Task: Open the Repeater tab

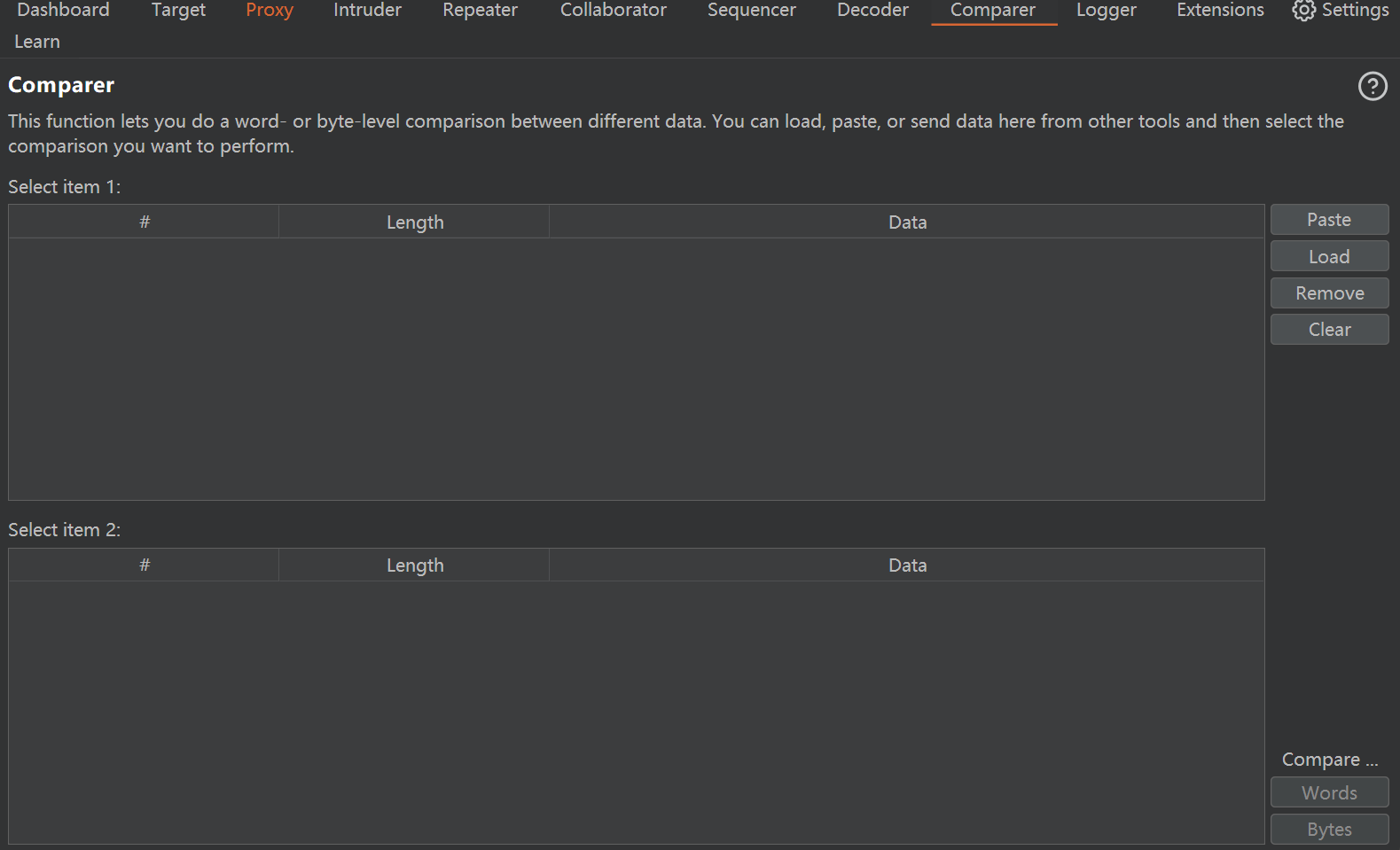Action: coord(480,11)
